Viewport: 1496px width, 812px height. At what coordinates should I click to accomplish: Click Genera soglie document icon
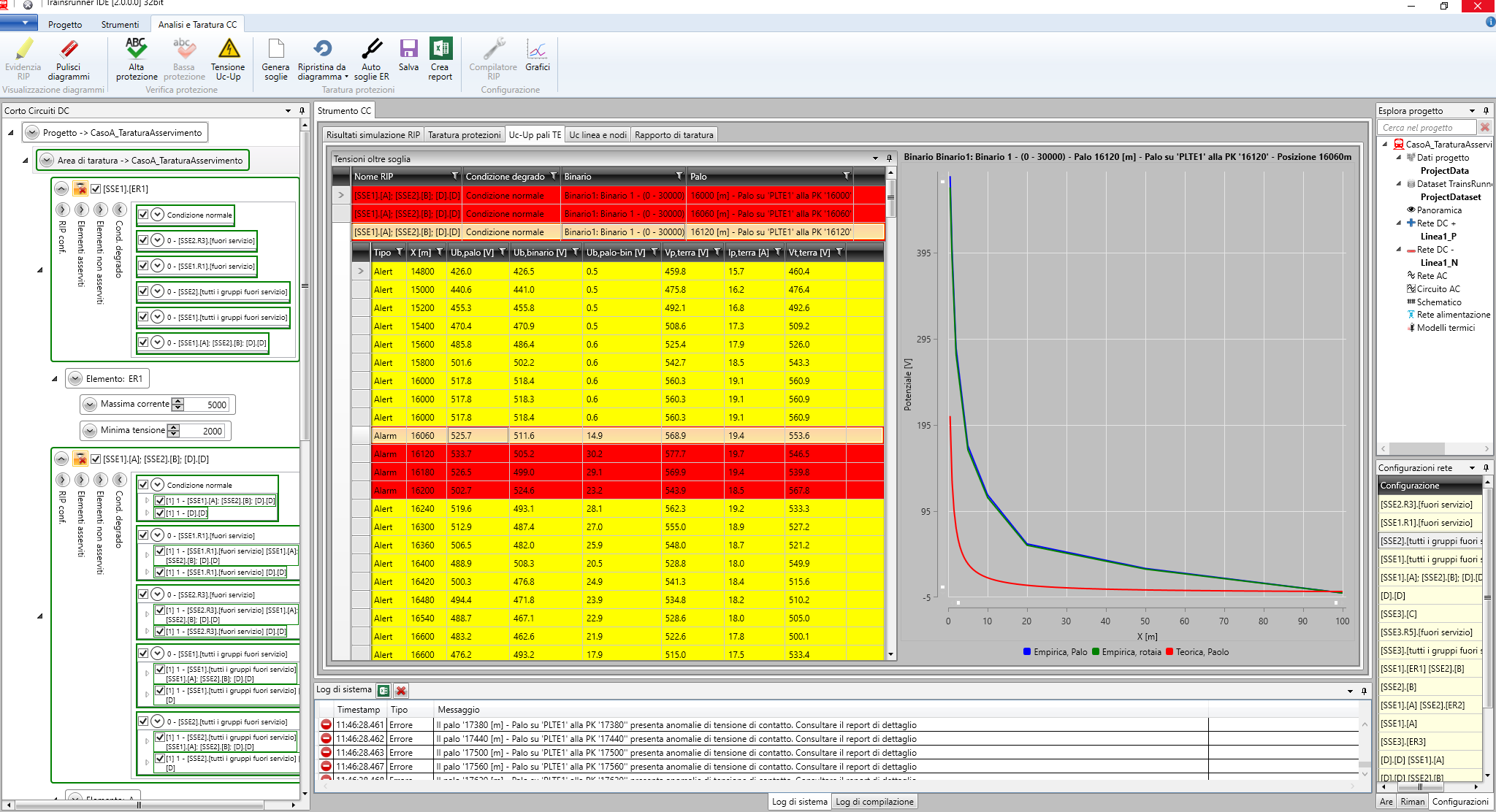[276, 49]
